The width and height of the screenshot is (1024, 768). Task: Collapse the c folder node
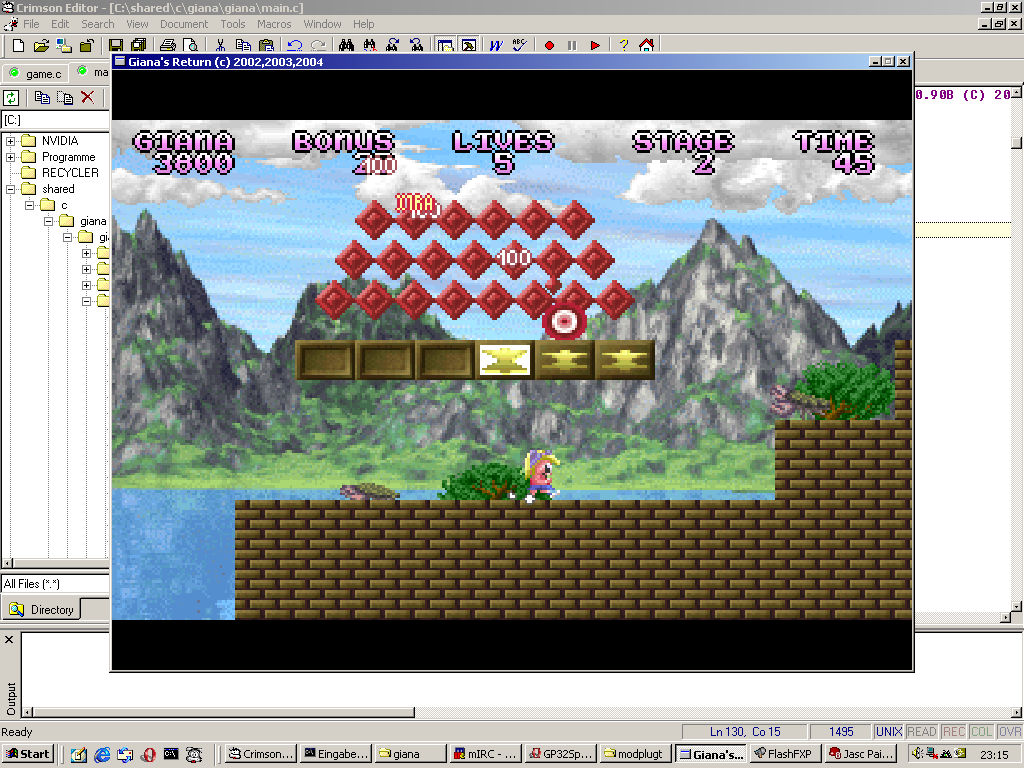[29, 205]
